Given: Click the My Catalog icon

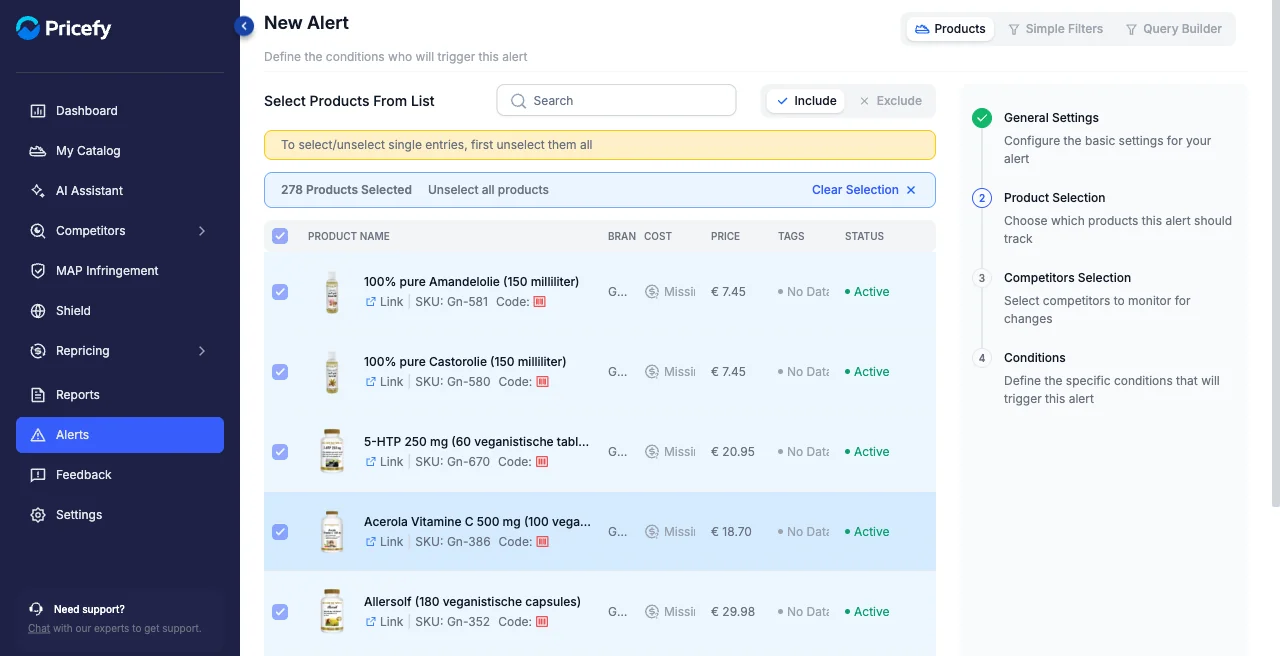Looking at the screenshot, I should coord(38,151).
